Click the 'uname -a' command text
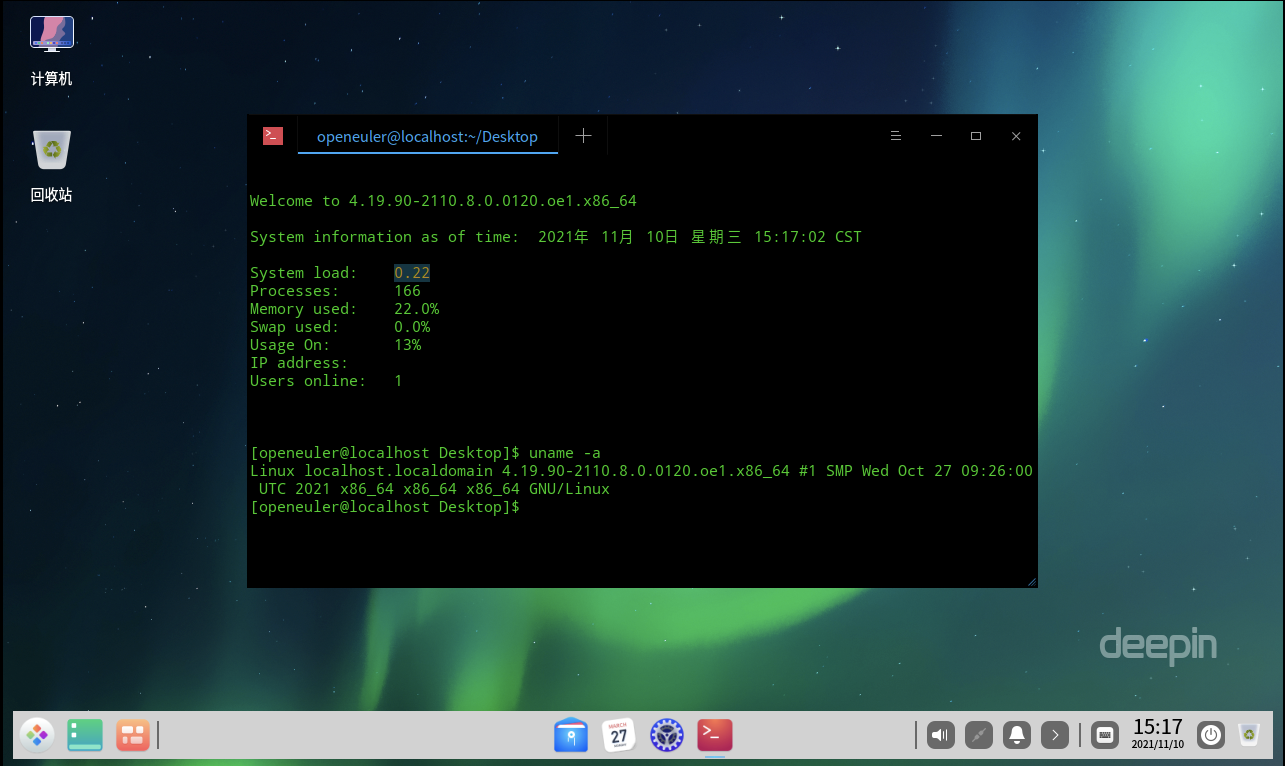Image resolution: width=1285 pixels, height=766 pixels. click(x=565, y=452)
